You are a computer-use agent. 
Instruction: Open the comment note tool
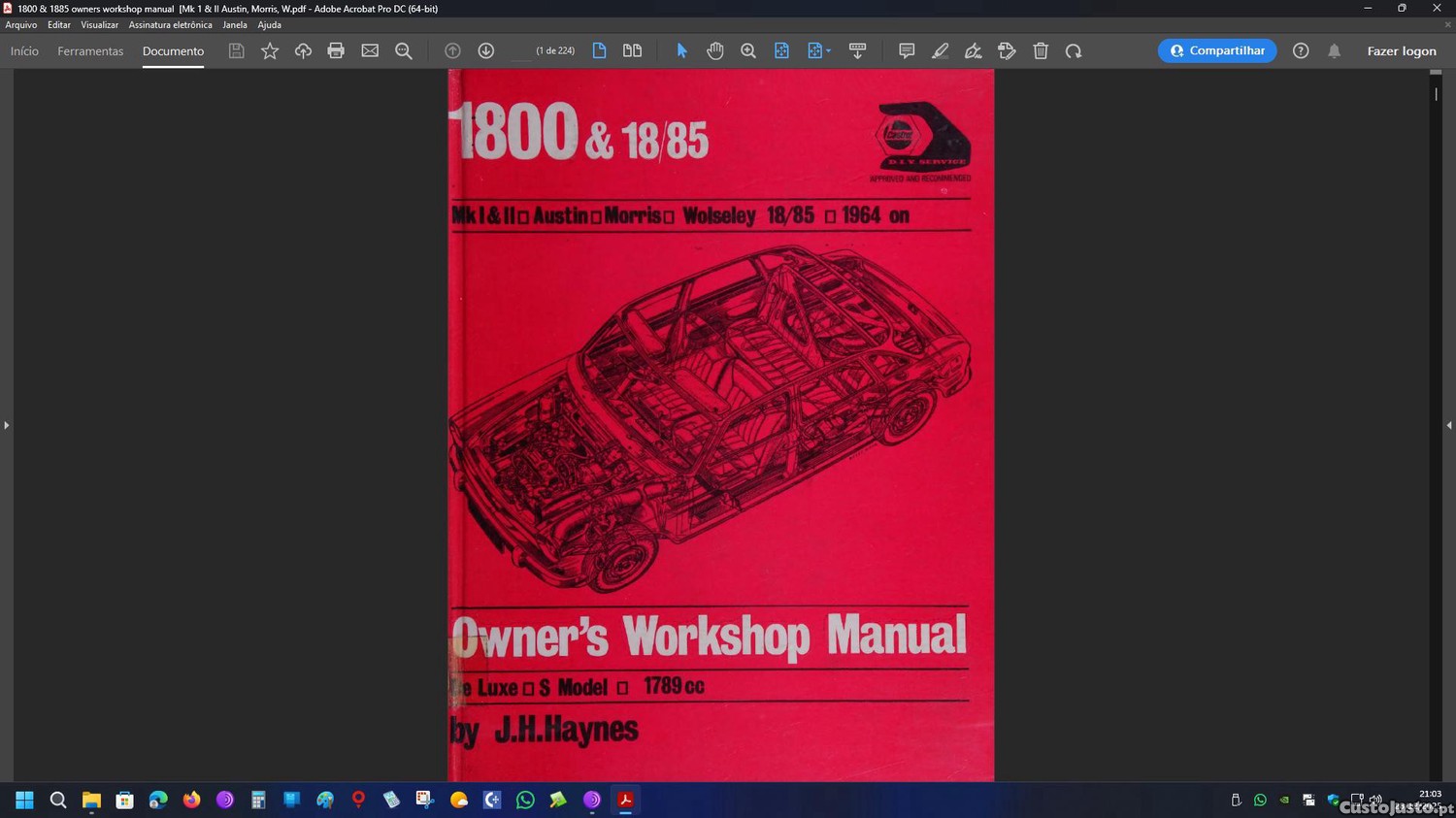[x=906, y=50]
